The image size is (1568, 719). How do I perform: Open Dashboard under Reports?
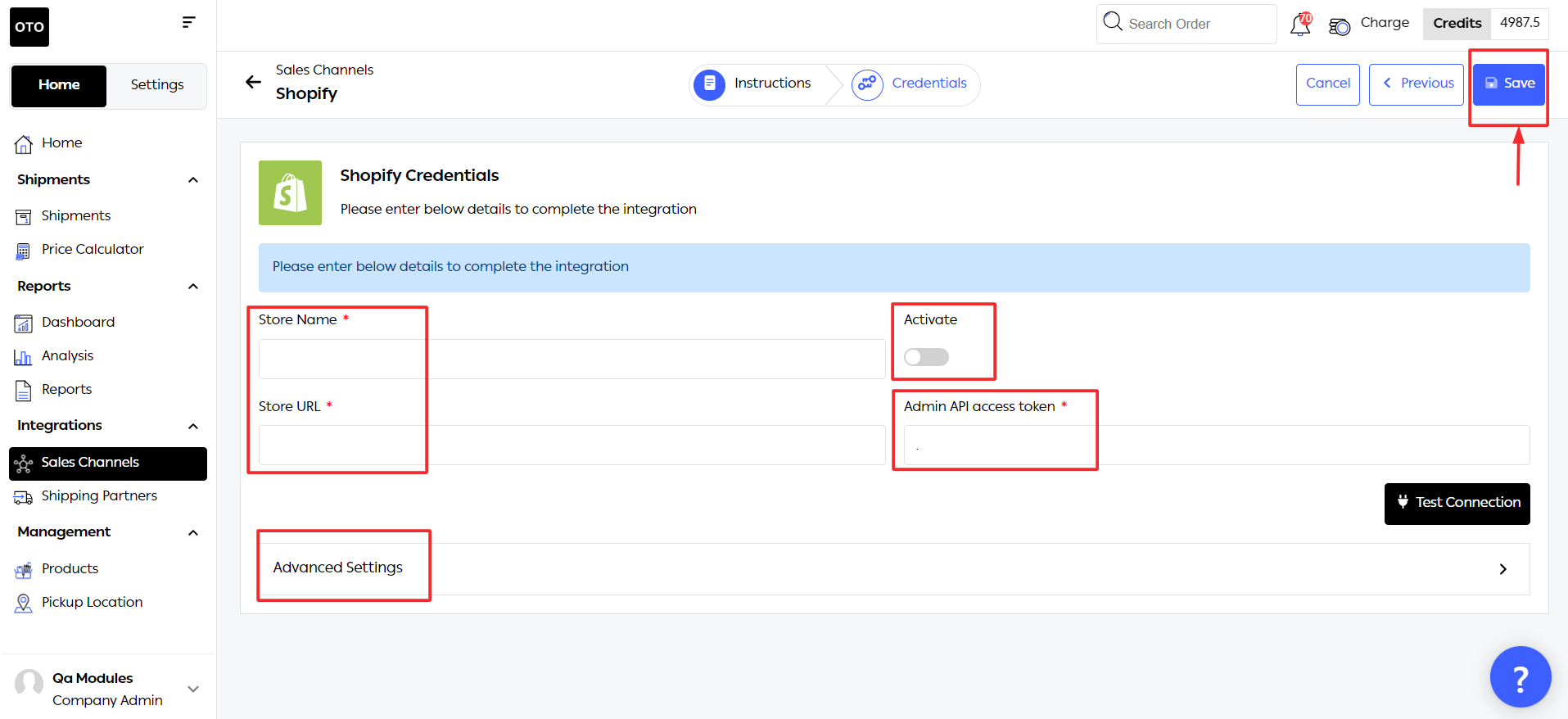click(x=78, y=323)
